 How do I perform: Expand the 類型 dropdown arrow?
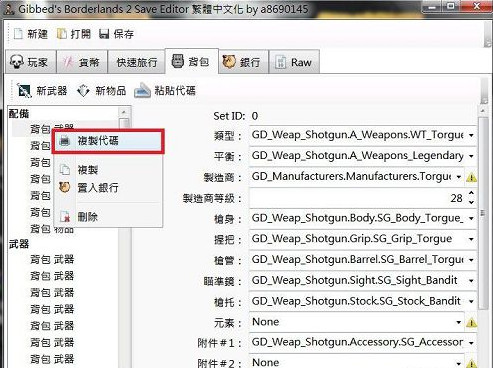point(471,135)
